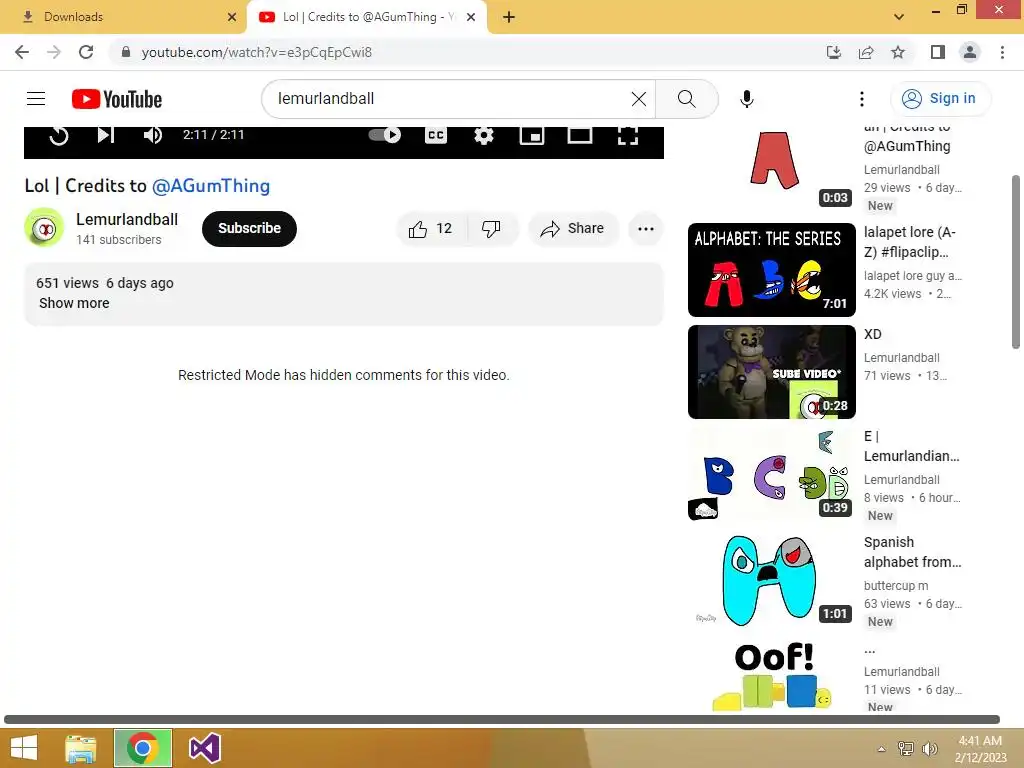Sign in to YouTube
Screen dimensions: 1024x768
[x=940, y=99]
